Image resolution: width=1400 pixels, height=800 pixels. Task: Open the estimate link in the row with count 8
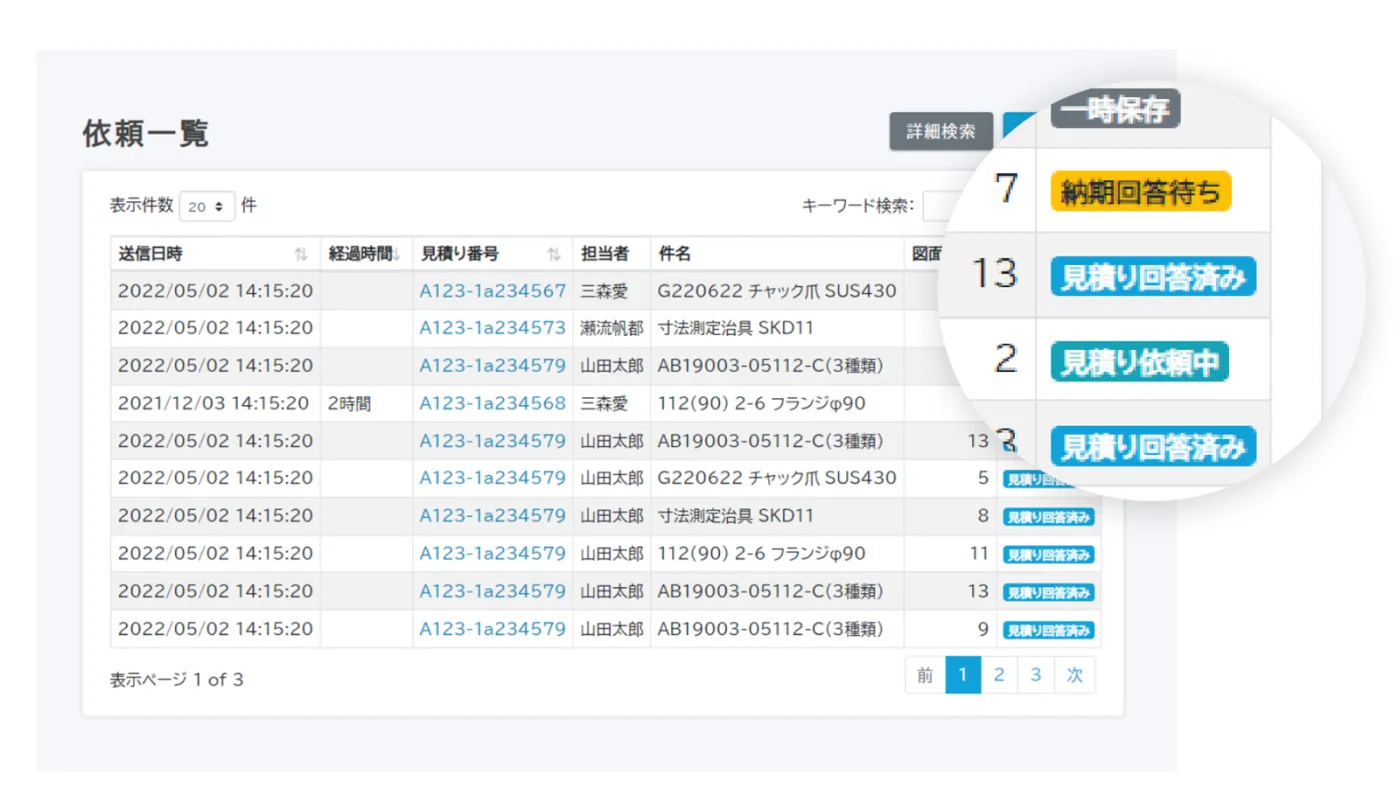click(492, 516)
